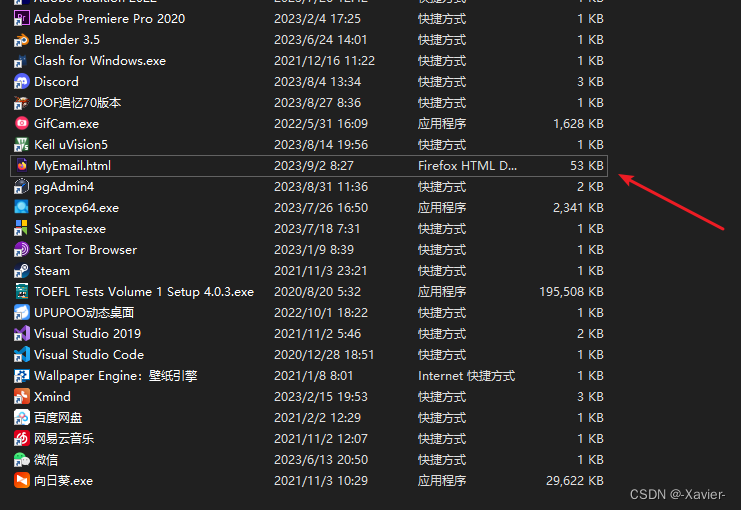Click the Xmind file name
This screenshot has width=741, height=510.
52,397
